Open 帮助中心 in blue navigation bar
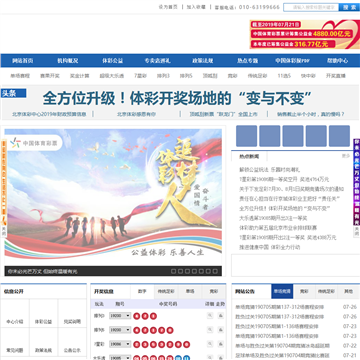Viewport: 360px width, 360px height. coord(337,61)
